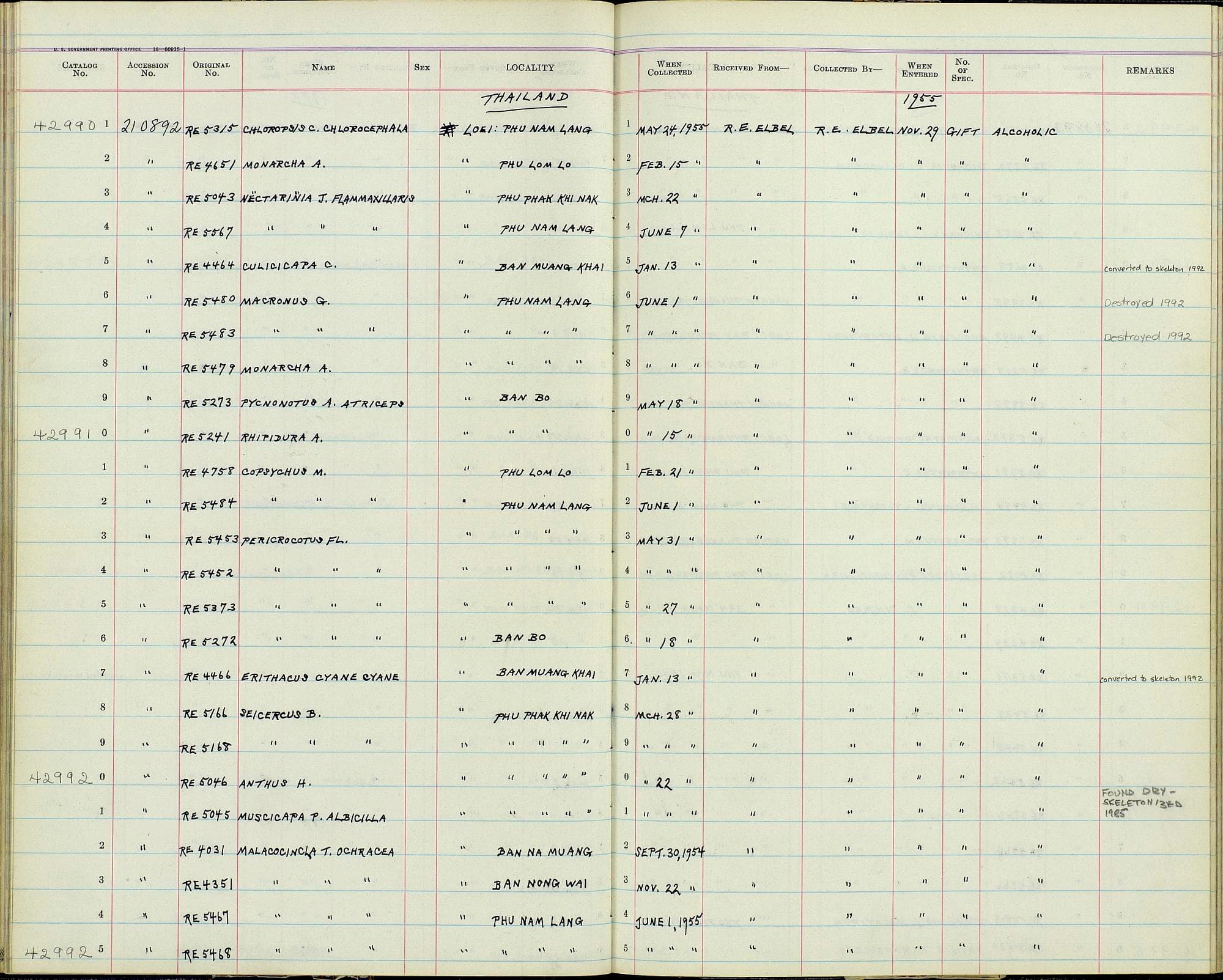The height and width of the screenshot is (980, 1223).
Task: Click "converted to skeleton 1992" in RE 4466 row
Action: click(x=1151, y=679)
